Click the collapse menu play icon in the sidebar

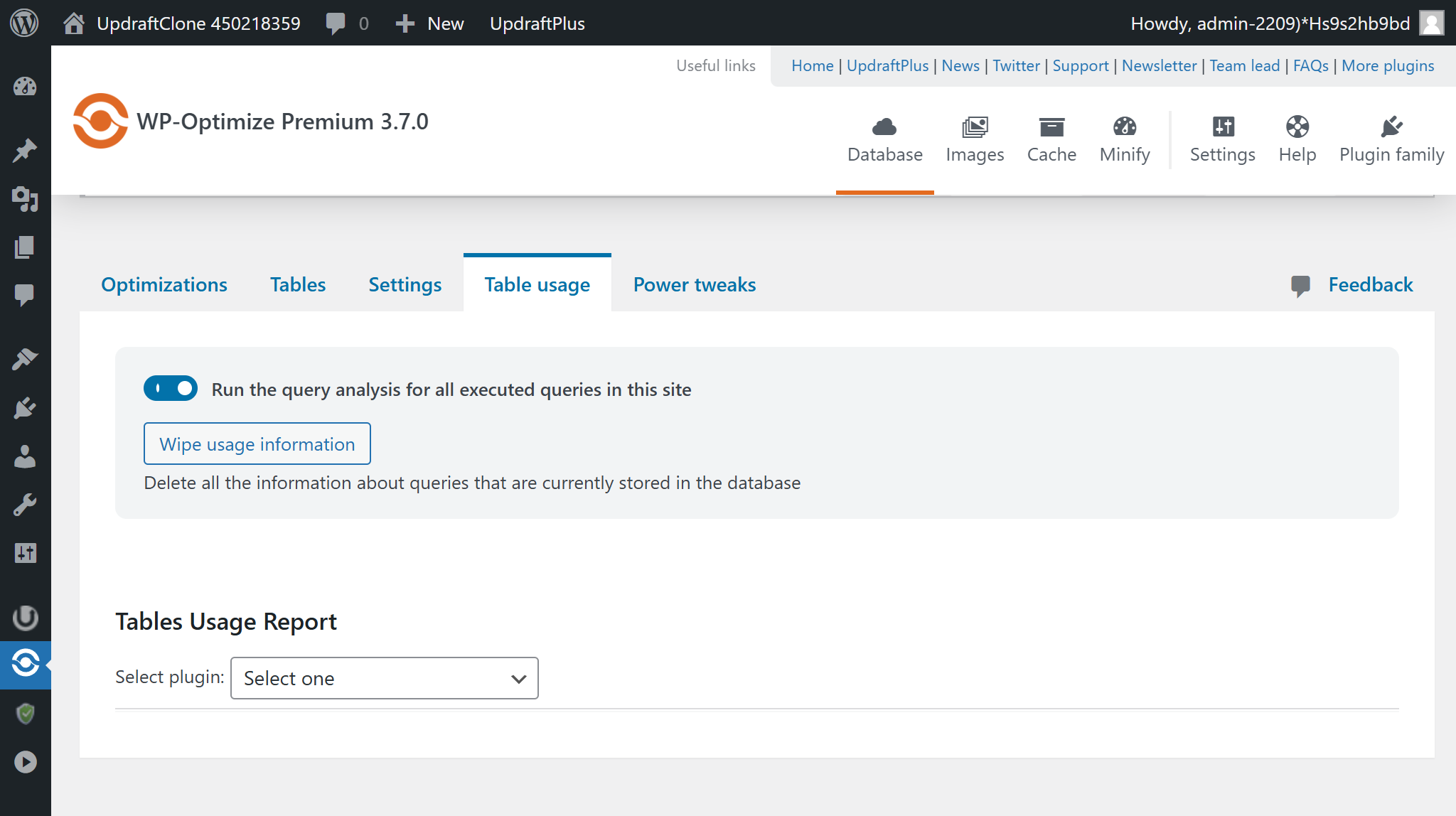pyautogui.click(x=25, y=762)
